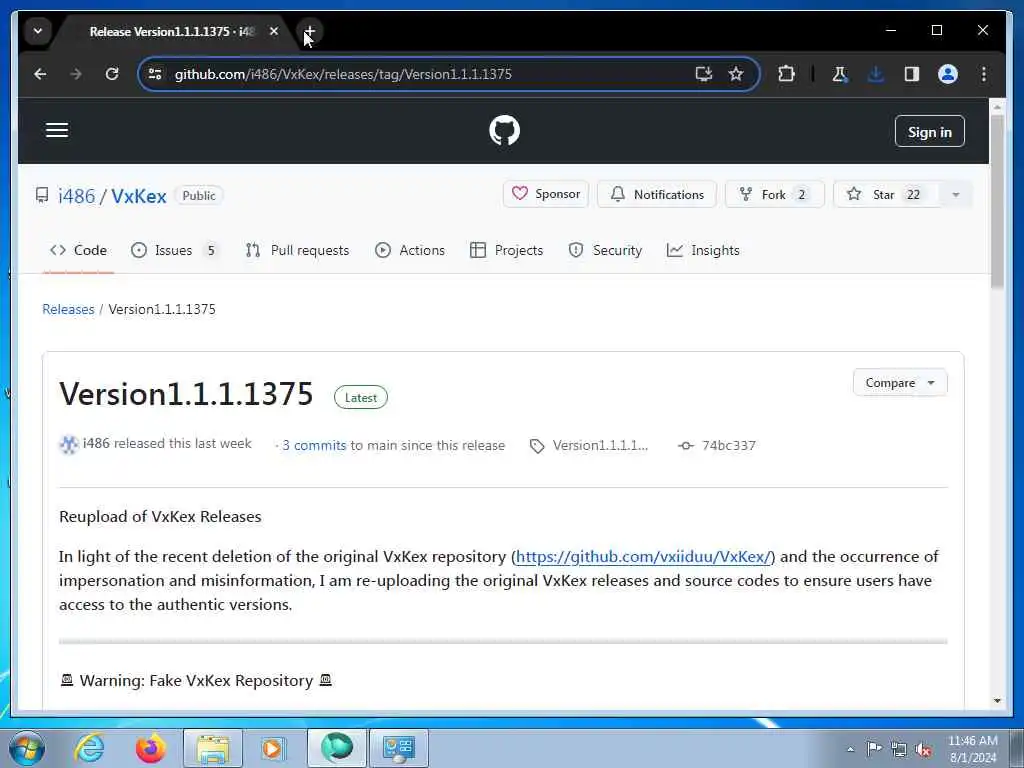Reload the current page
Screen dimensions: 1024x768
point(112,74)
